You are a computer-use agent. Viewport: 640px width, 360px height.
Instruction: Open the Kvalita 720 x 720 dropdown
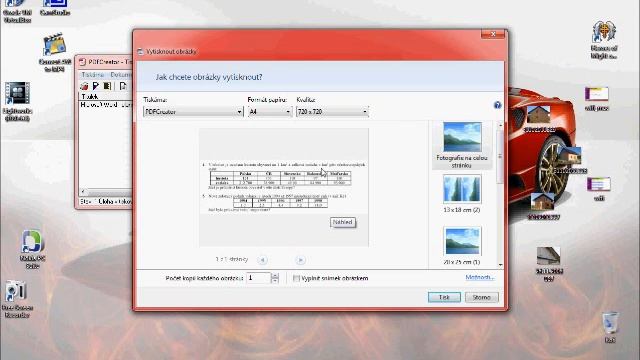(332, 111)
